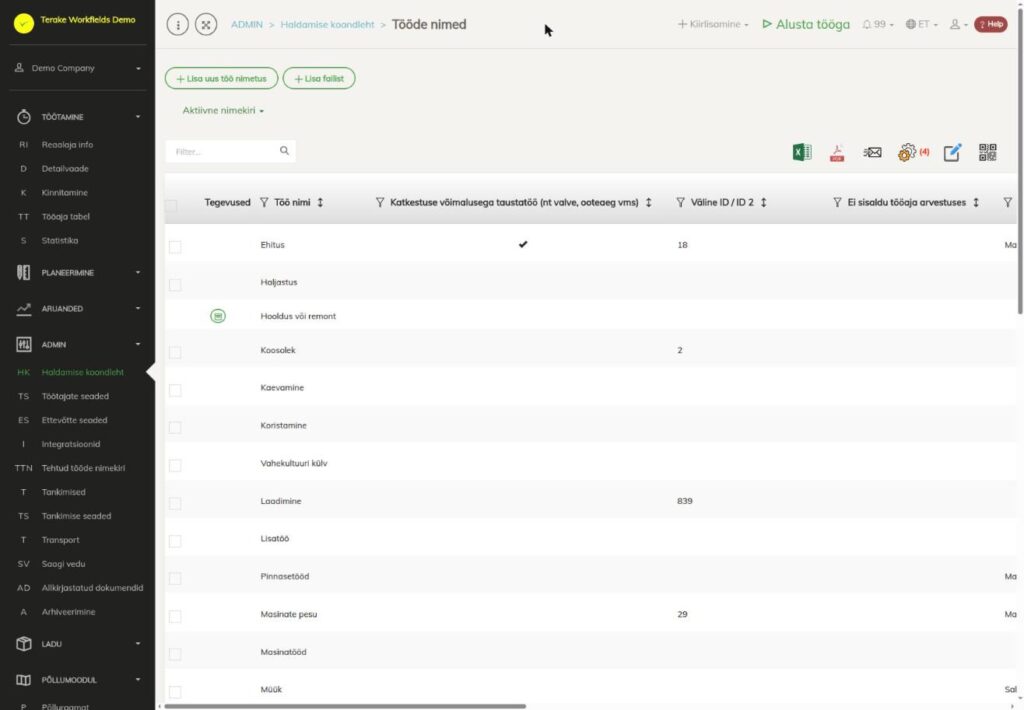This screenshot has height=710, width=1024.
Task: Open the ET language dropdown
Action: pos(921,24)
